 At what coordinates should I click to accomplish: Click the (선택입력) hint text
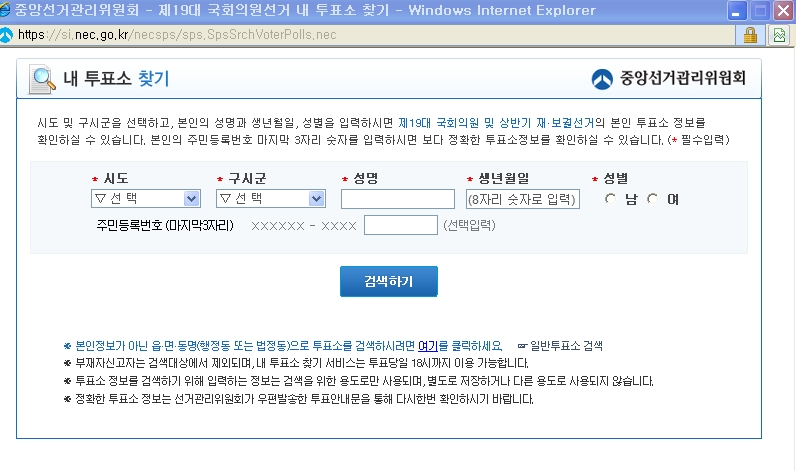[469, 225]
